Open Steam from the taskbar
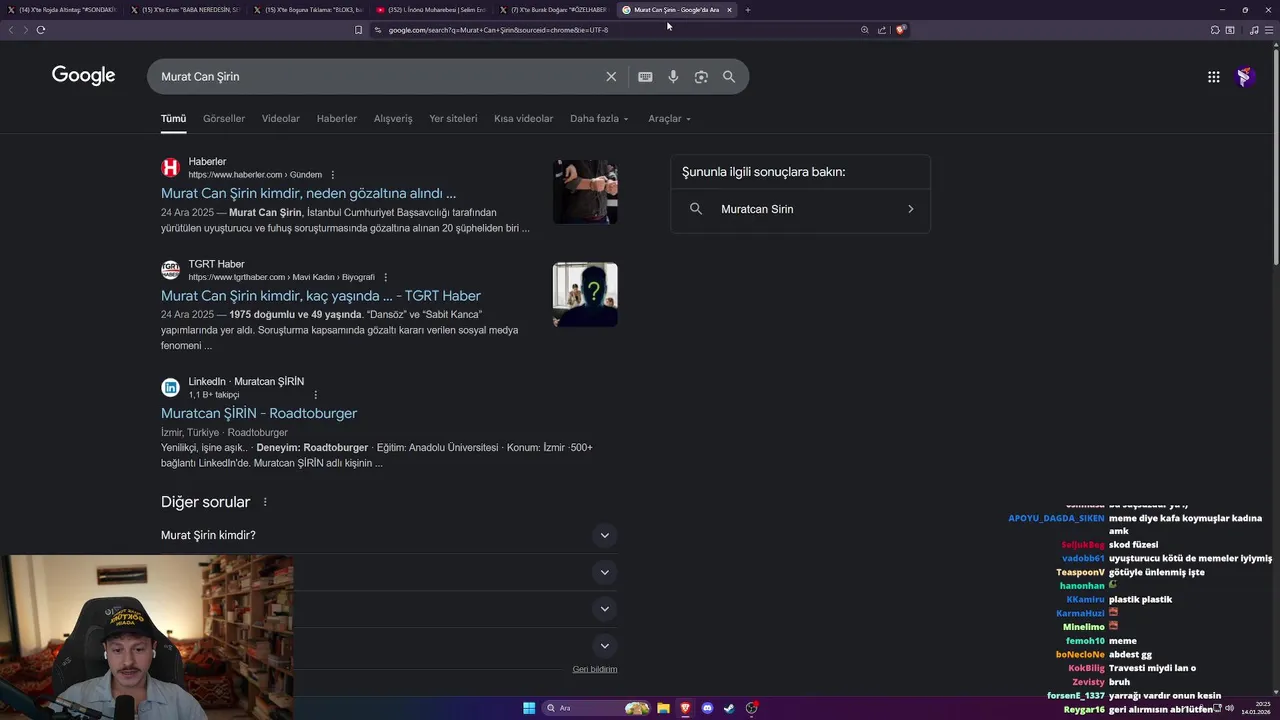This screenshot has width=1280, height=720. [729, 708]
